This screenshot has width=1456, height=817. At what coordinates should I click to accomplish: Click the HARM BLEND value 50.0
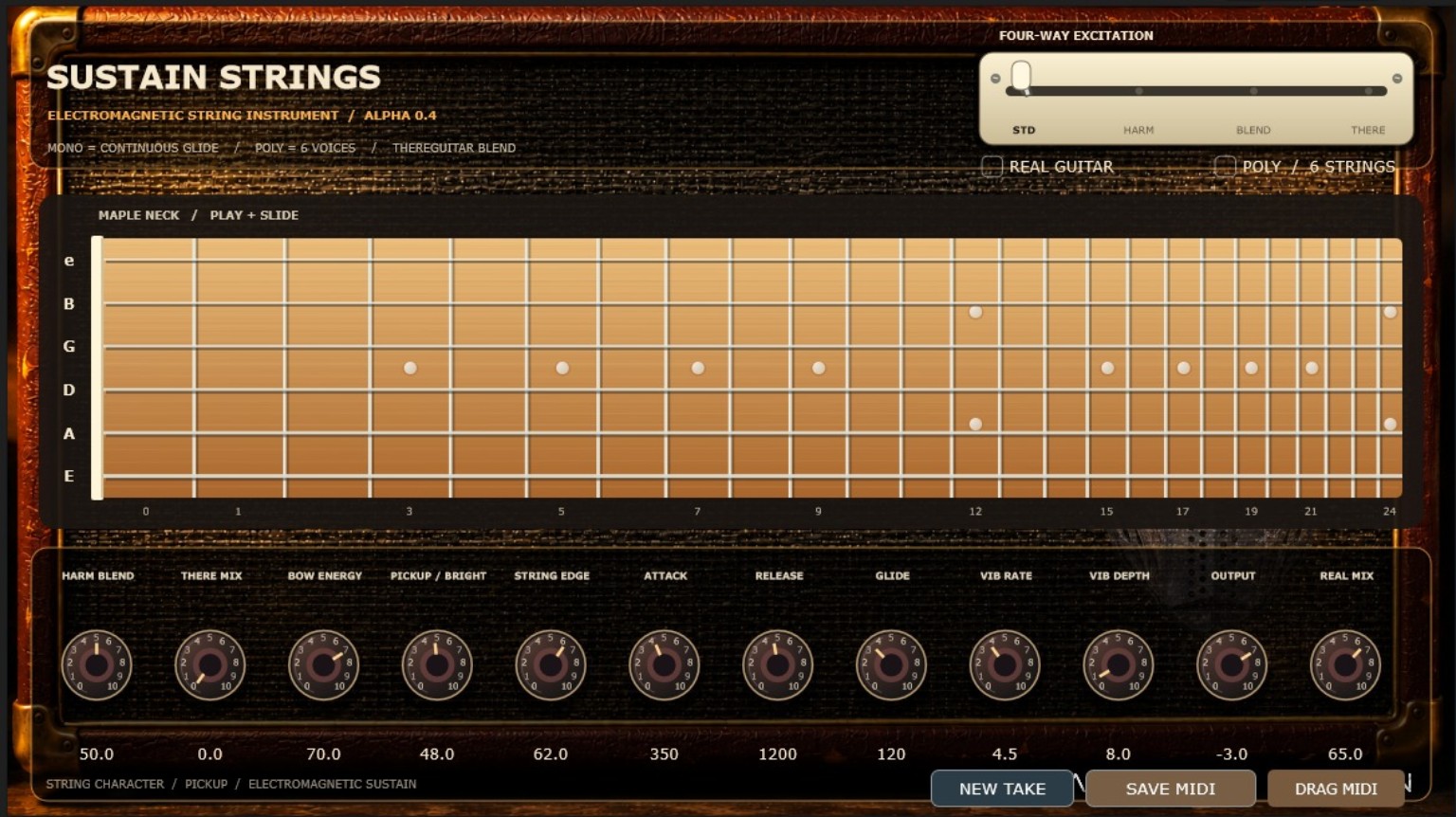tap(97, 754)
